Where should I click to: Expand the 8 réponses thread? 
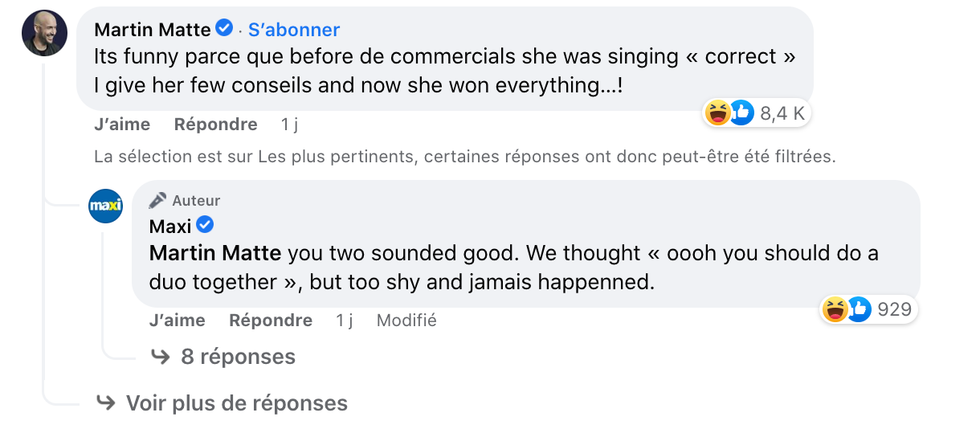[238, 357]
